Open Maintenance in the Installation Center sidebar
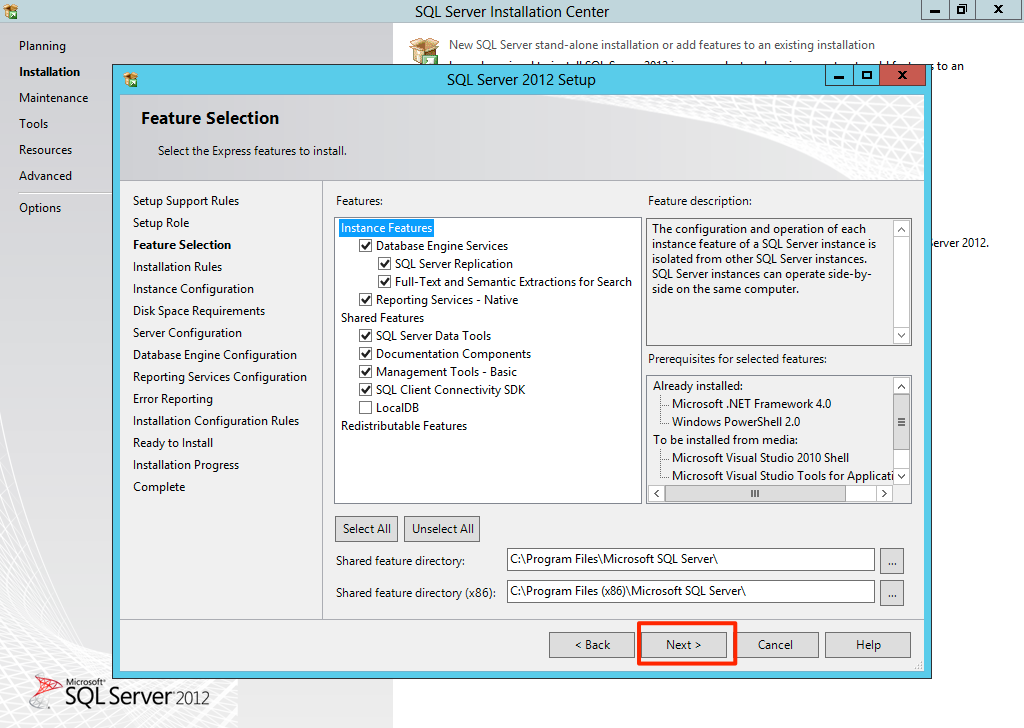 click(x=54, y=98)
